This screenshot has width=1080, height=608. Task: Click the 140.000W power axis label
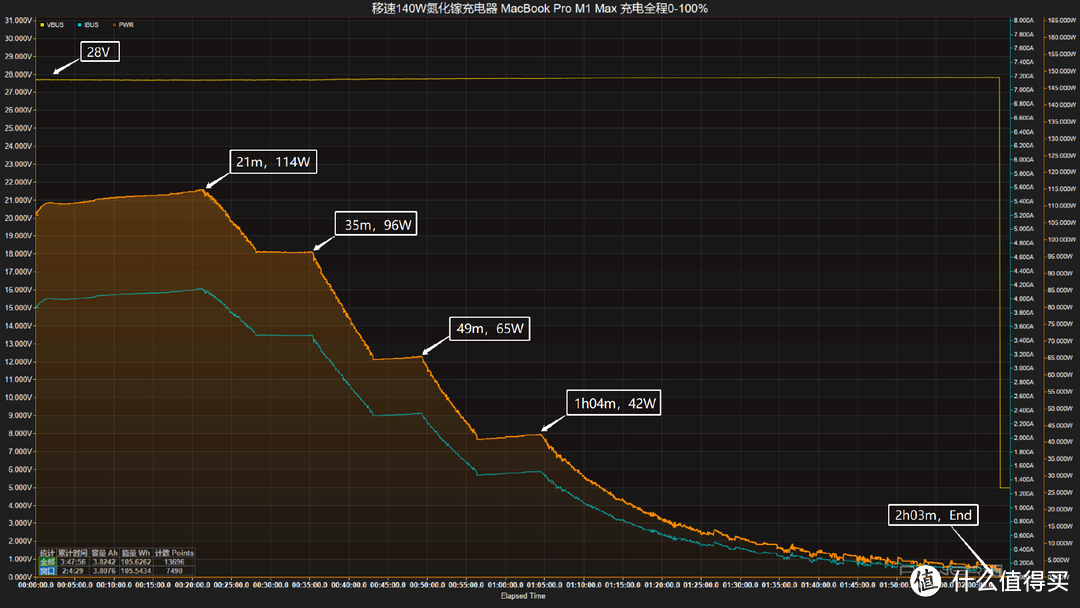[x=1061, y=105]
